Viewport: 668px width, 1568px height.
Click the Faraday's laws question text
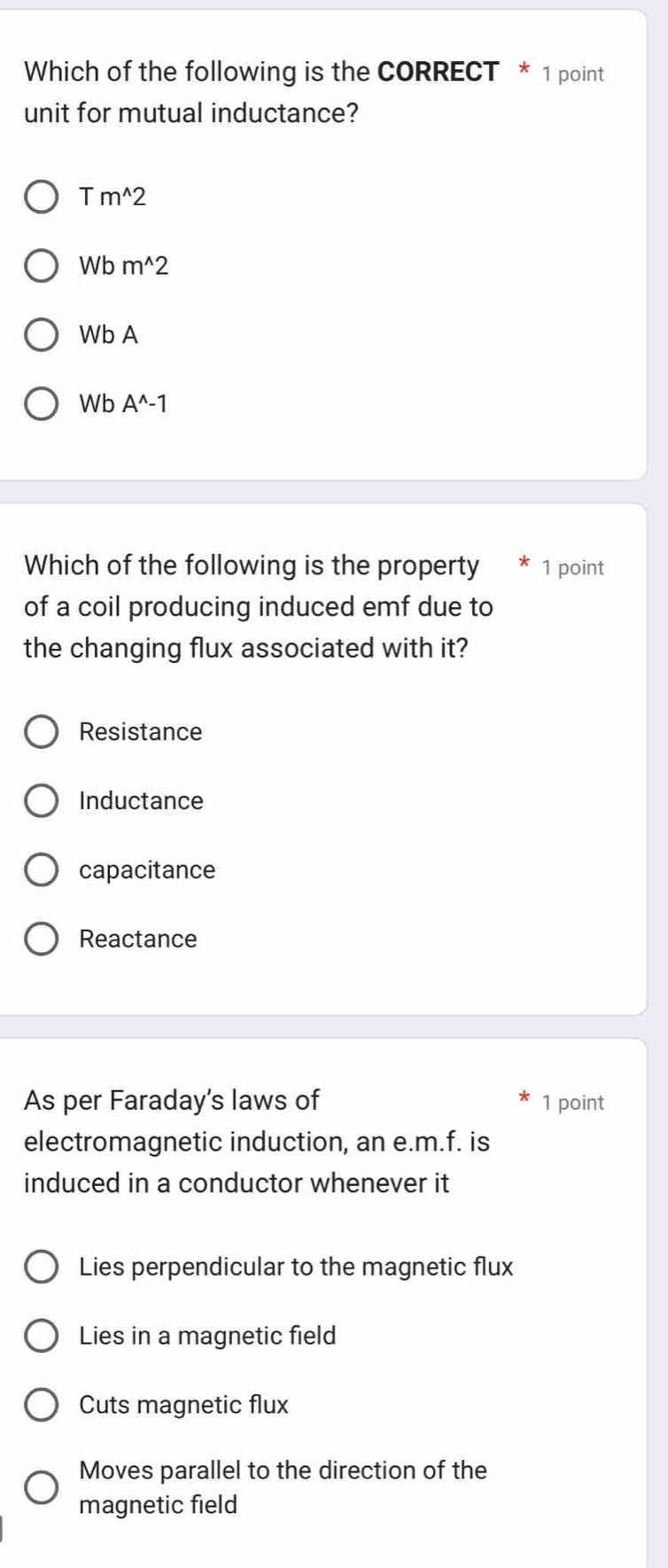(256, 1142)
